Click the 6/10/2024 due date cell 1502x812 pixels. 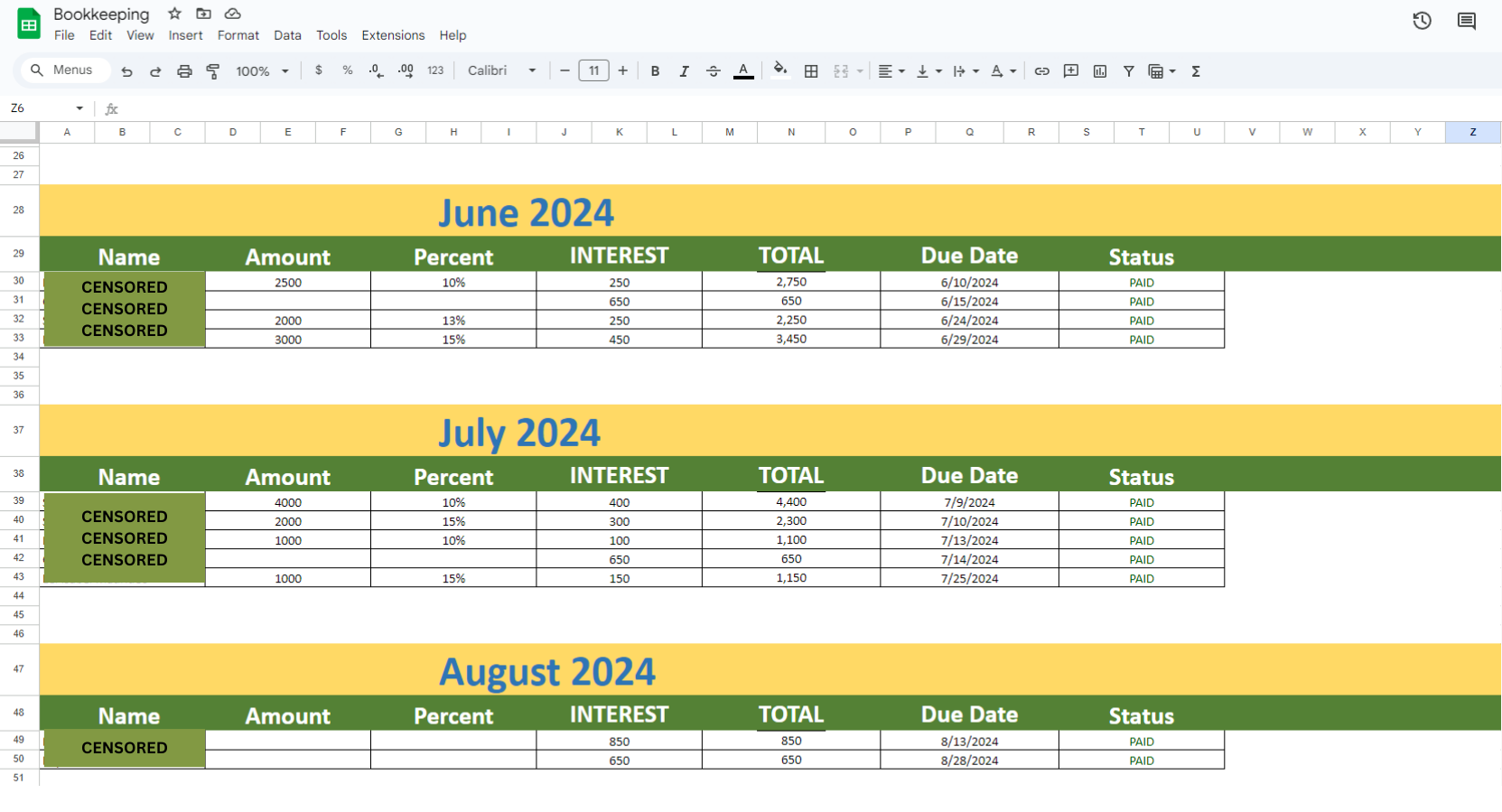(x=969, y=282)
